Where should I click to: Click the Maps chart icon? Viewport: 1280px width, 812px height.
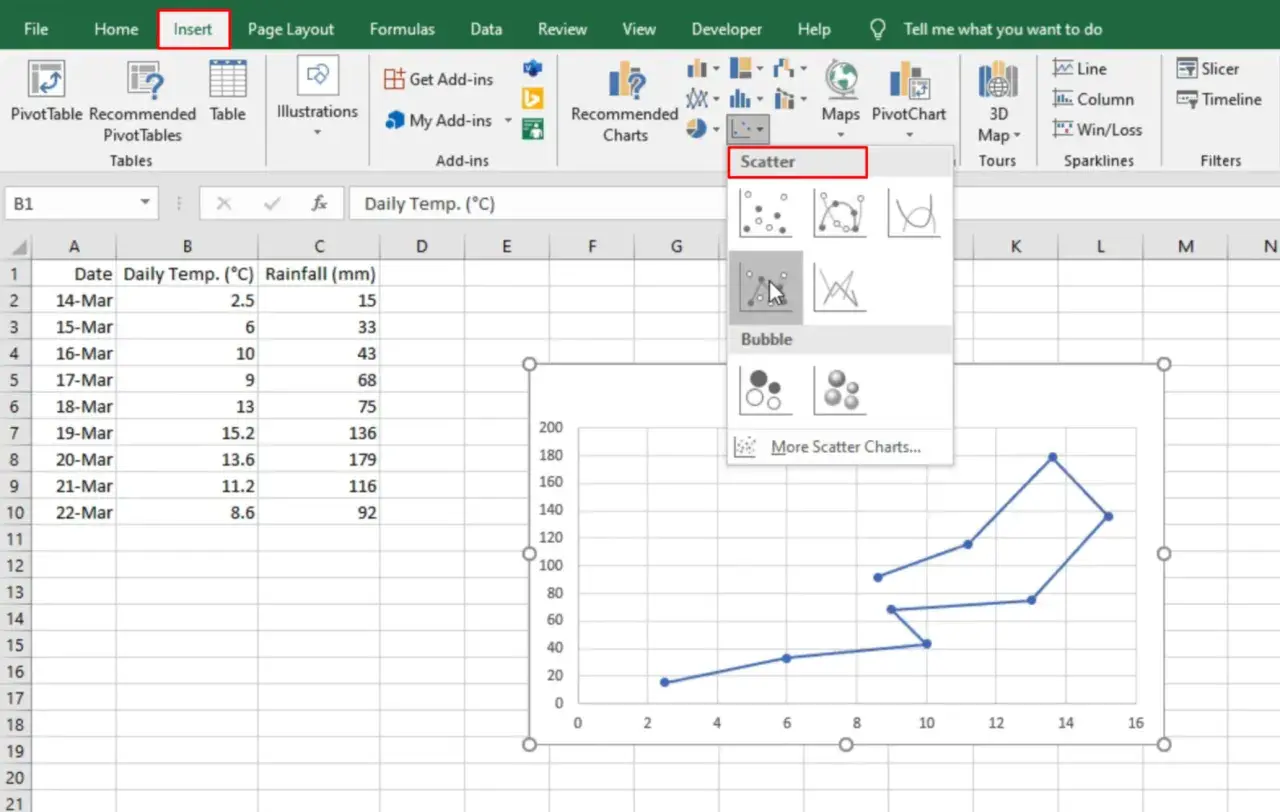(841, 79)
